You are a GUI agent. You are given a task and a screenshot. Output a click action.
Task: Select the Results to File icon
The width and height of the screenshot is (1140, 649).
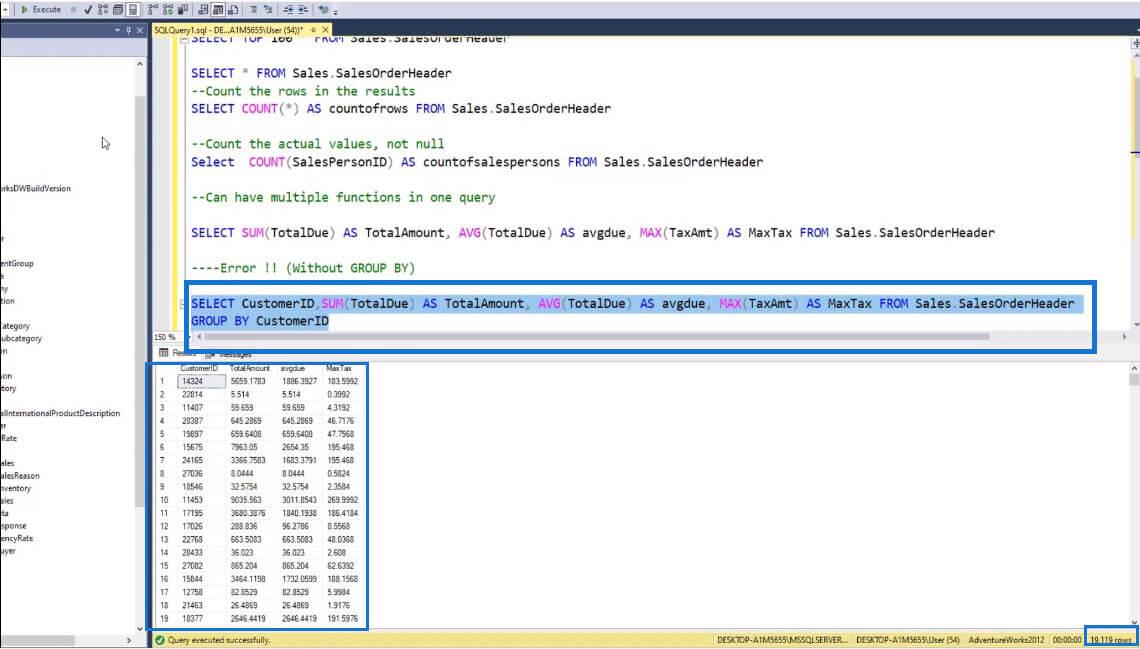233,9
